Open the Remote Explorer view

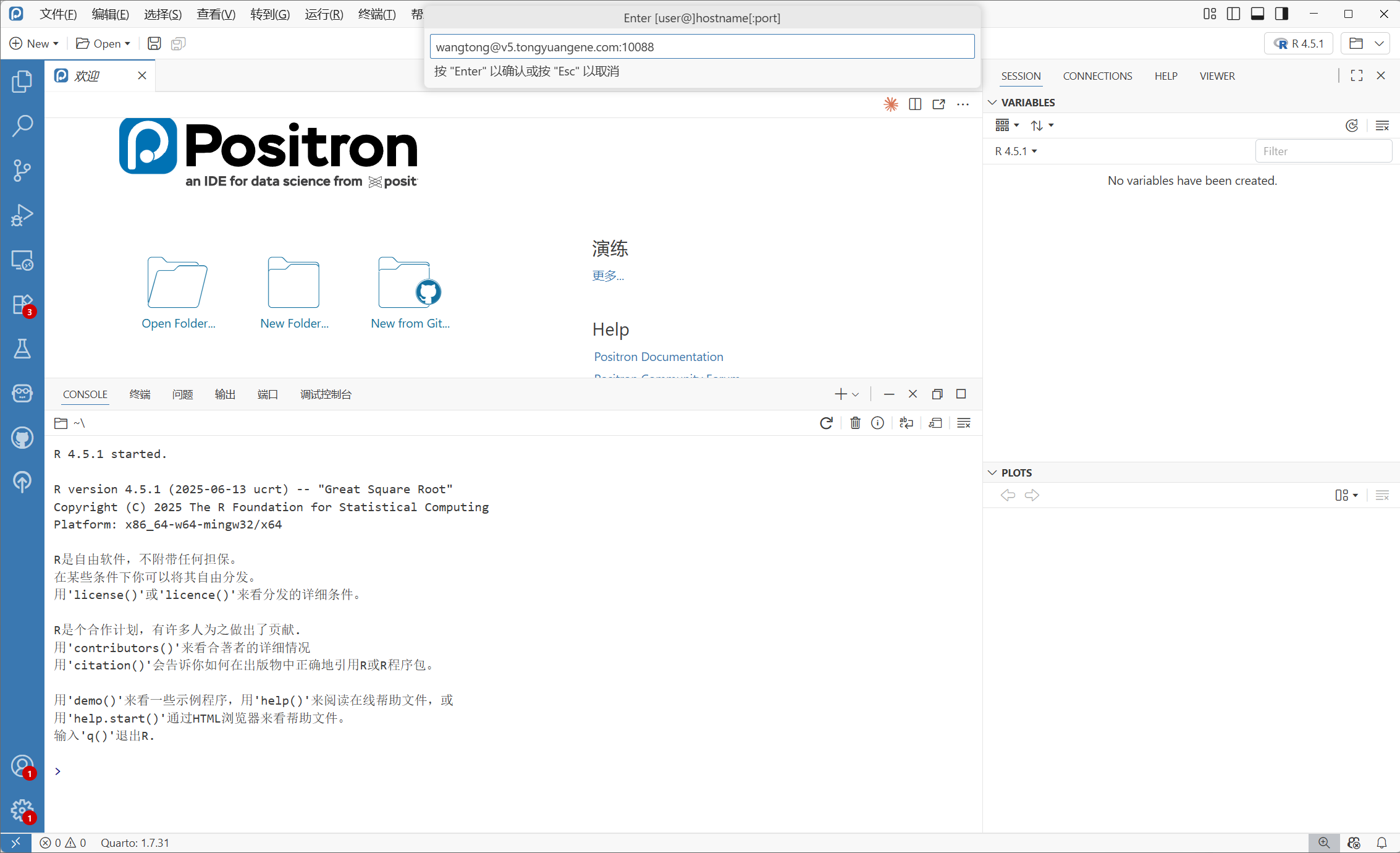click(22, 260)
